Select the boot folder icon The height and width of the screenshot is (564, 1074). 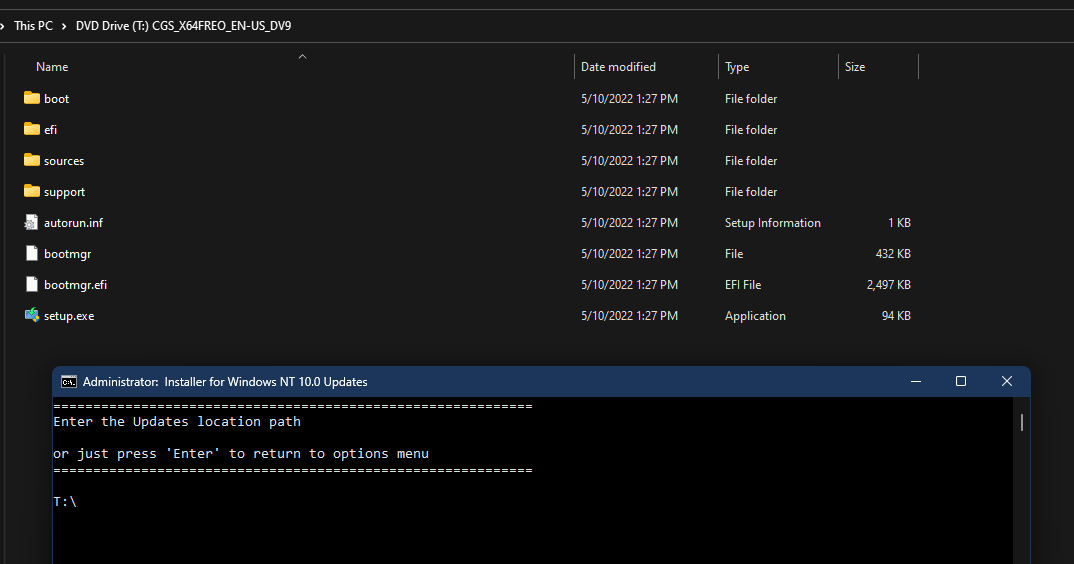click(x=32, y=98)
